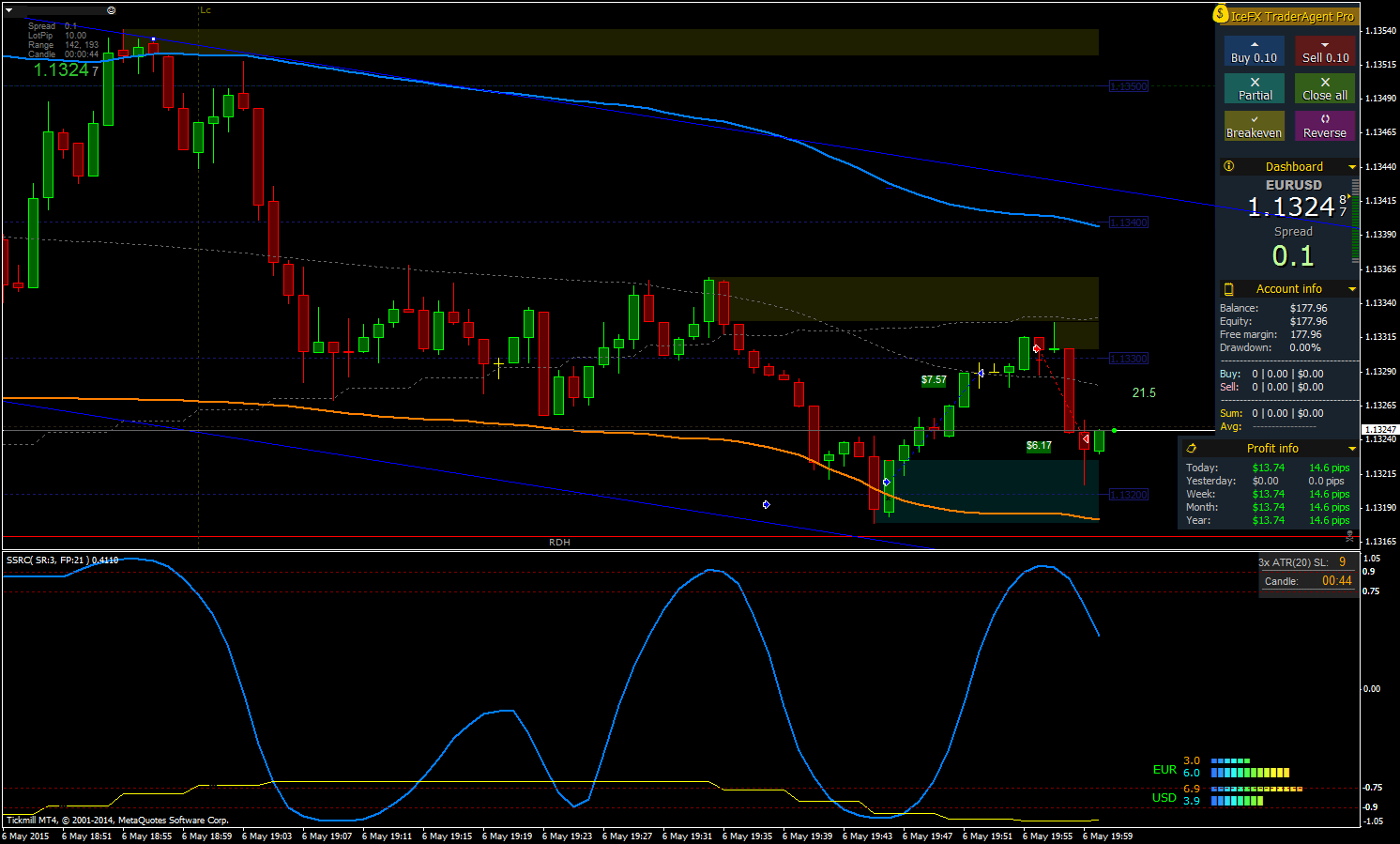
Task: Click the Year profit row
Action: pos(1268,520)
